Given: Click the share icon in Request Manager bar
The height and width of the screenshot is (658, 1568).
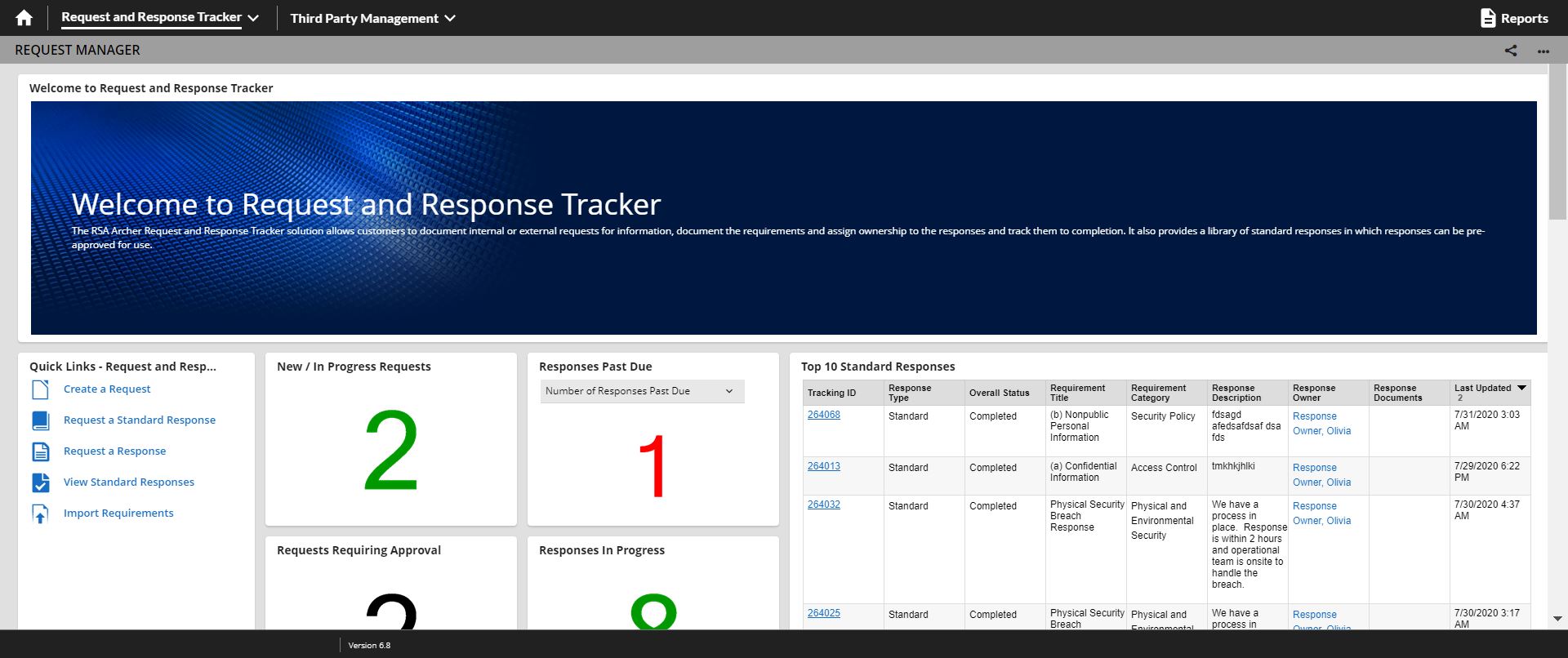Looking at the screenshot, I should (x=1511, y=51).
